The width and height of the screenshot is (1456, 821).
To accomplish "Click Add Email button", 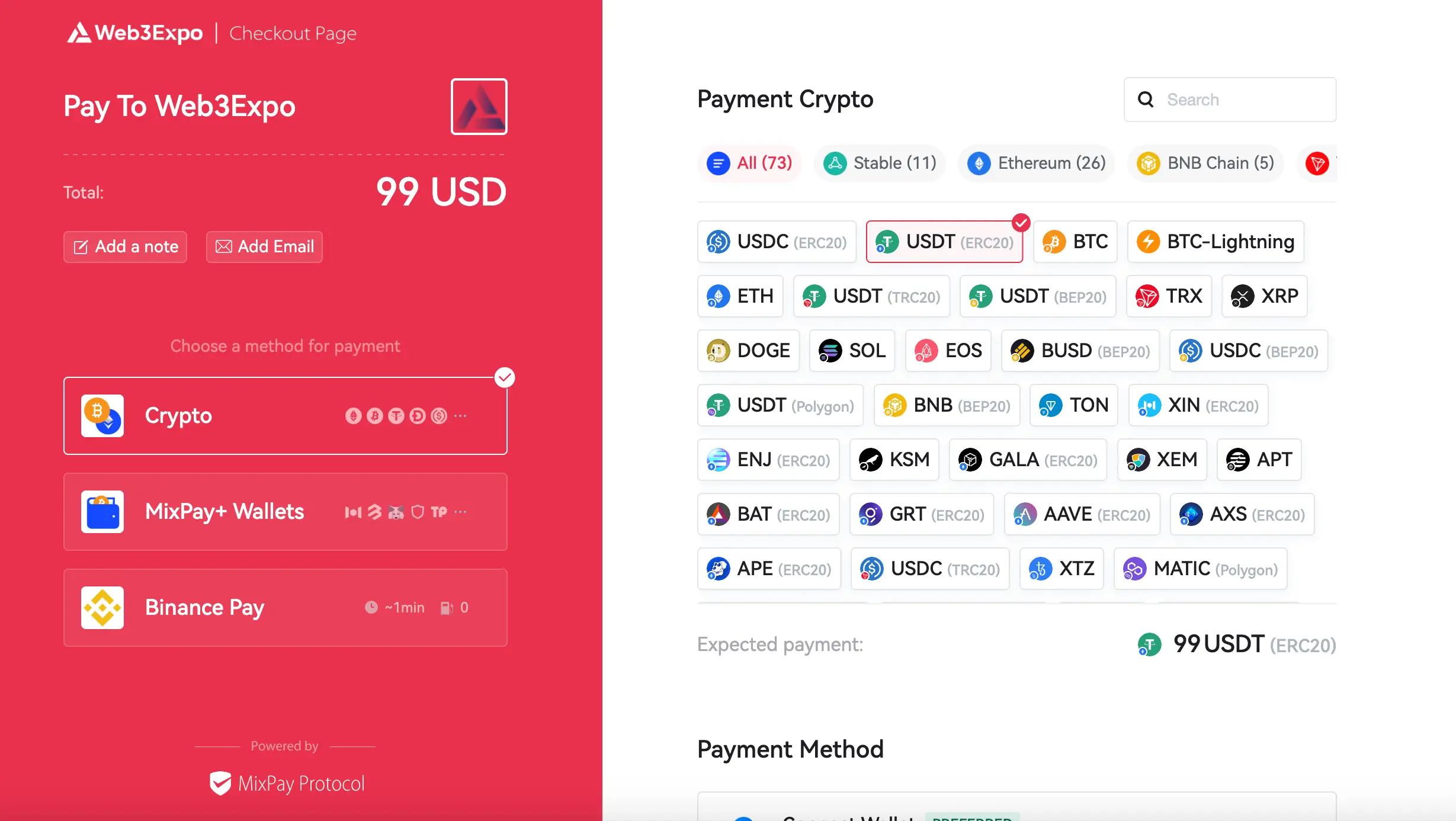I will [x=264, y=247].
